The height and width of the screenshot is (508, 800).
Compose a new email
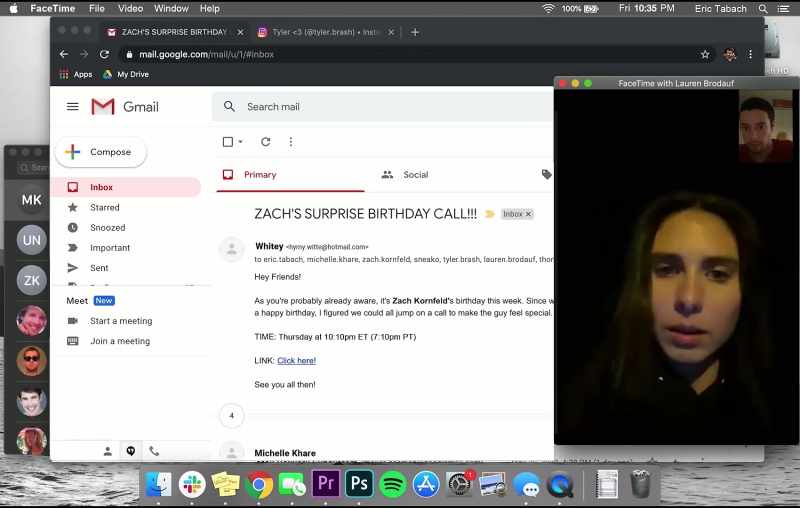[x=101, y=152]
